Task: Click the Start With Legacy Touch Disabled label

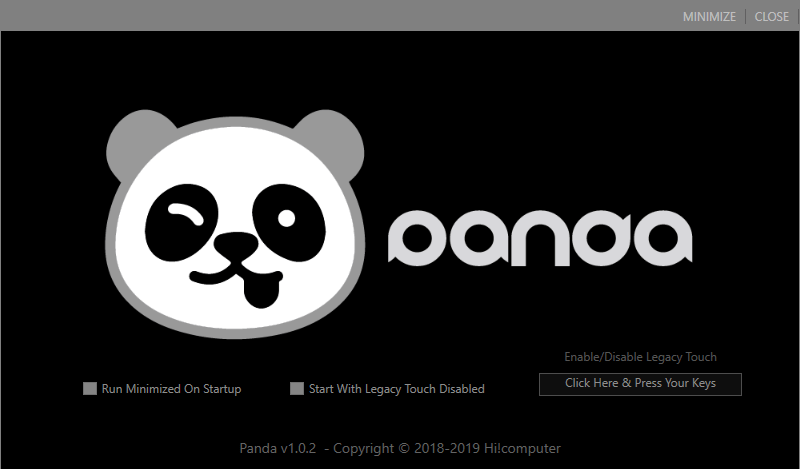Action: [x=396, y=389]
